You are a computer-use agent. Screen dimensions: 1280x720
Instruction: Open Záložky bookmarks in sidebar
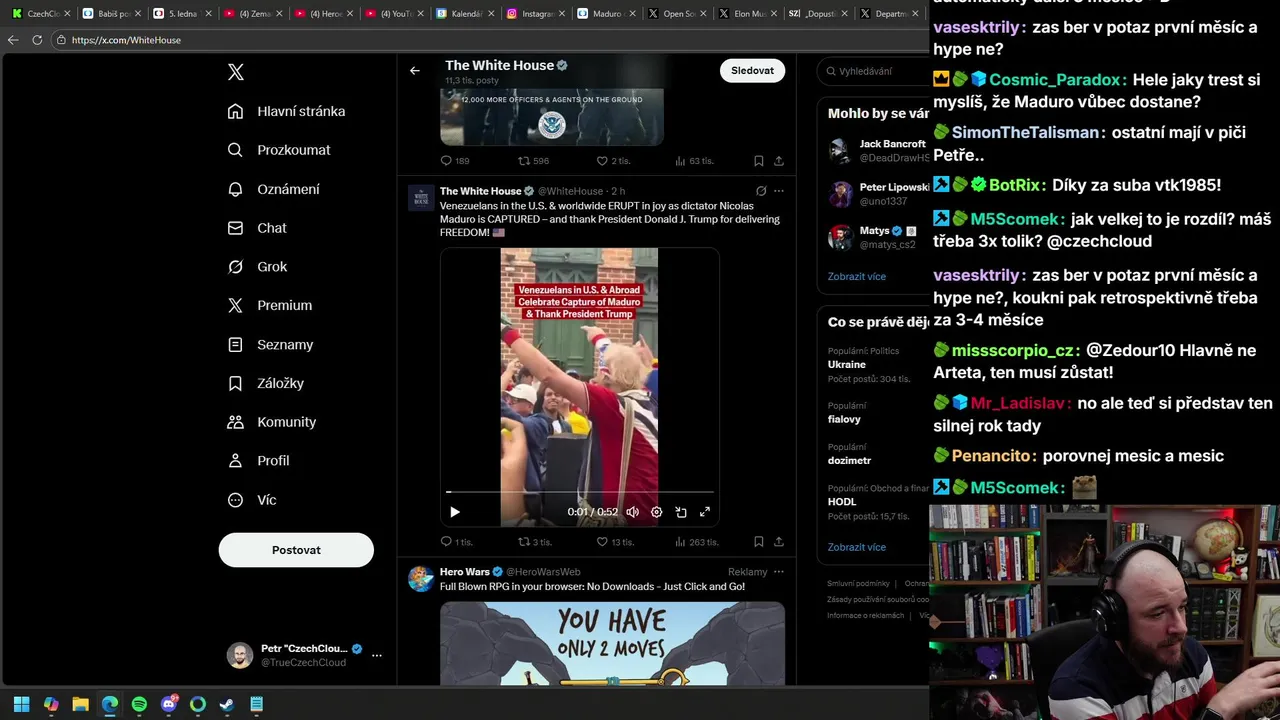pyautogui.click(x=266, y=383)
